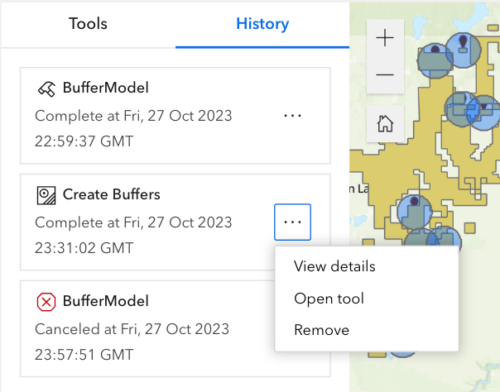Choose Open tool from the menu
Viewport: 500px width, 392px height.
329,298
